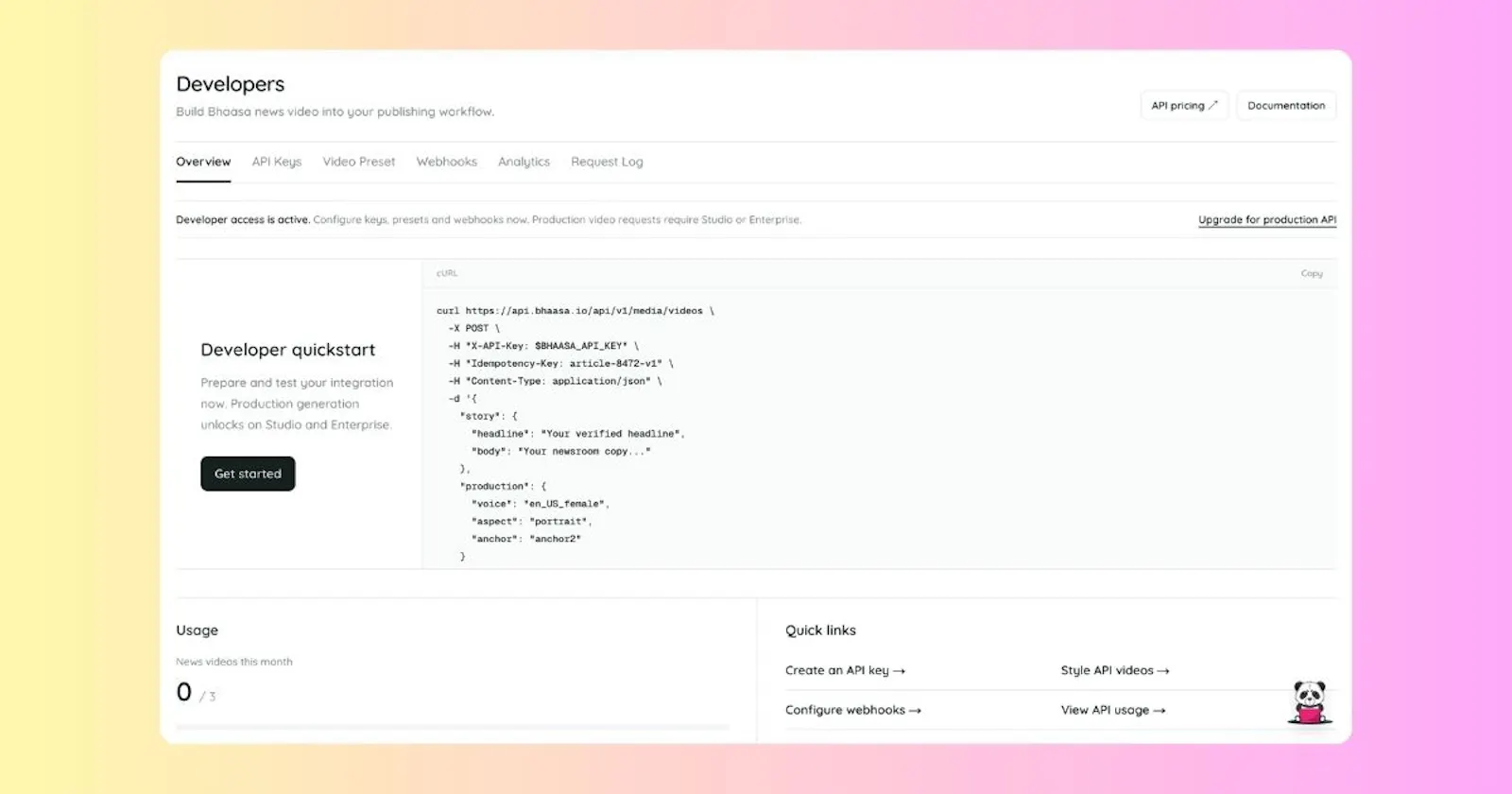The image size is (1512, 794).
Task: Click the Content-Type header line
Action: pos(555,381)
